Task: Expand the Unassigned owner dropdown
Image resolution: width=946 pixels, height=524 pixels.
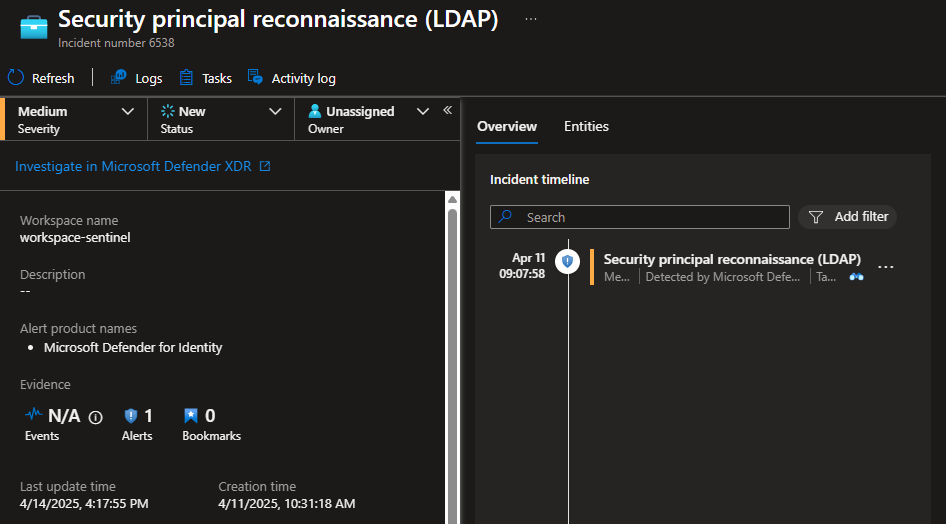Action: click(x=422, y=111)
